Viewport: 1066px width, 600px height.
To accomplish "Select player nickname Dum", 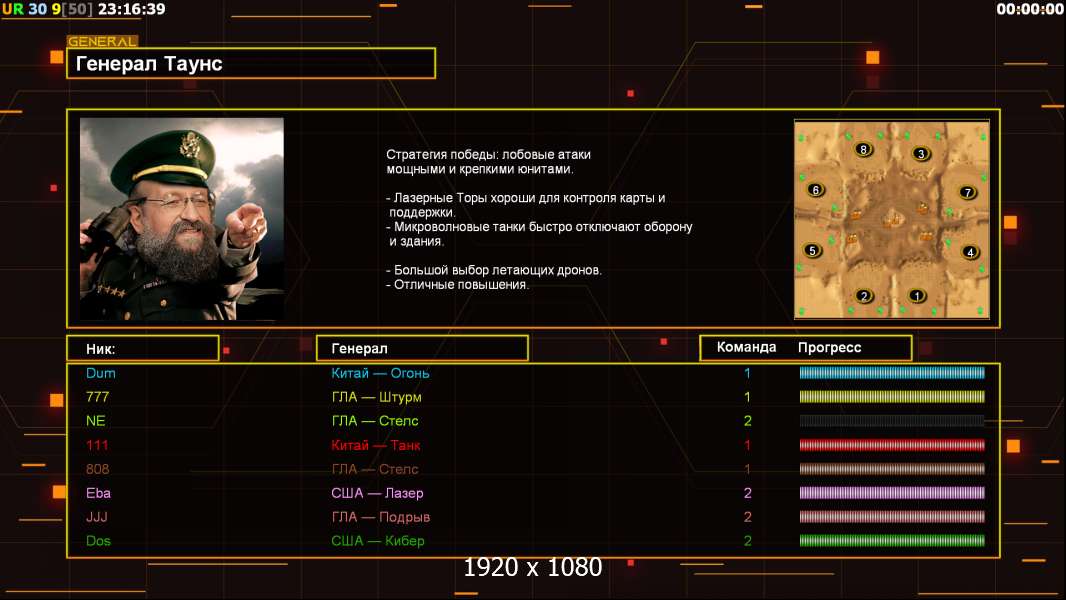I will click(x=101, y=373).
